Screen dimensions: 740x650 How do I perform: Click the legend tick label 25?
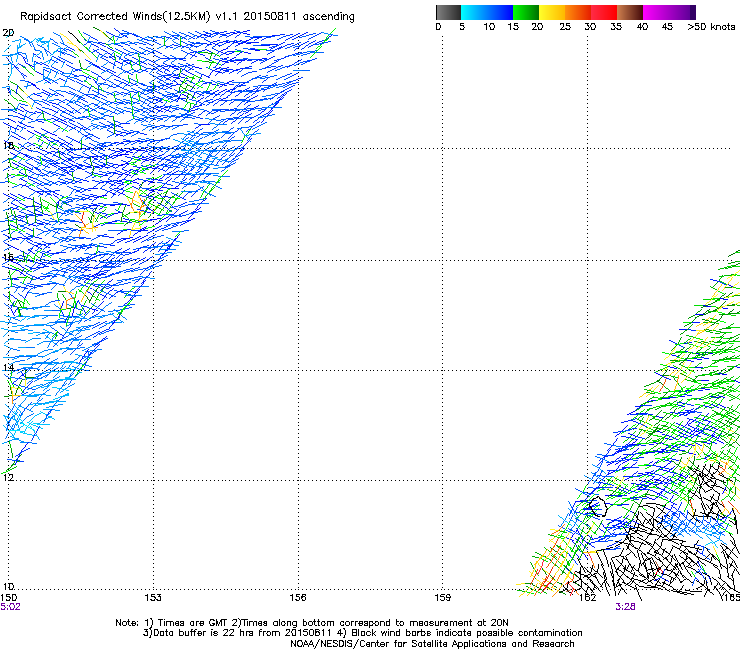(565, 26)
